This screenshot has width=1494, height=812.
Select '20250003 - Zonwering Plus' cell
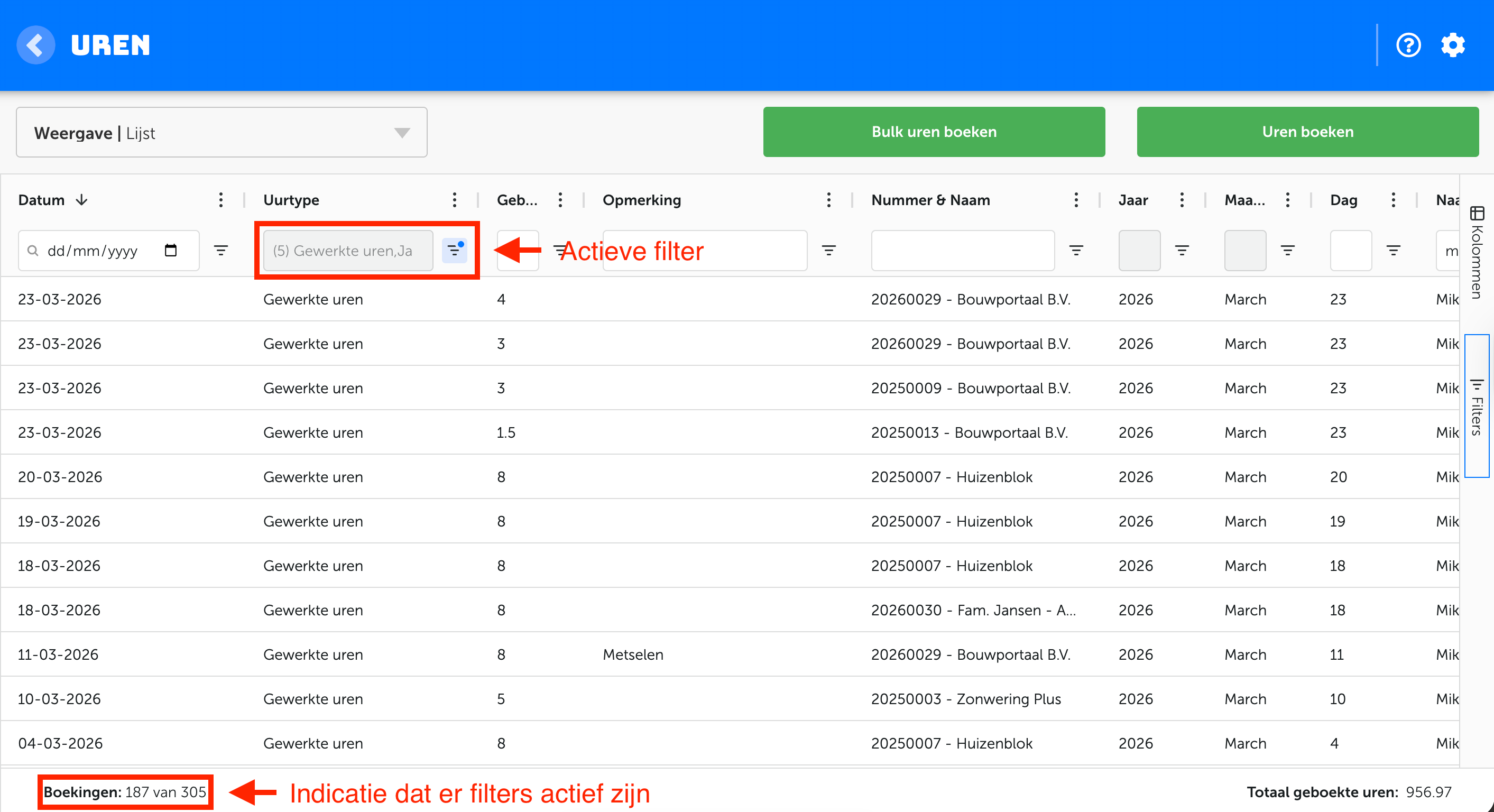pos(966,698)
